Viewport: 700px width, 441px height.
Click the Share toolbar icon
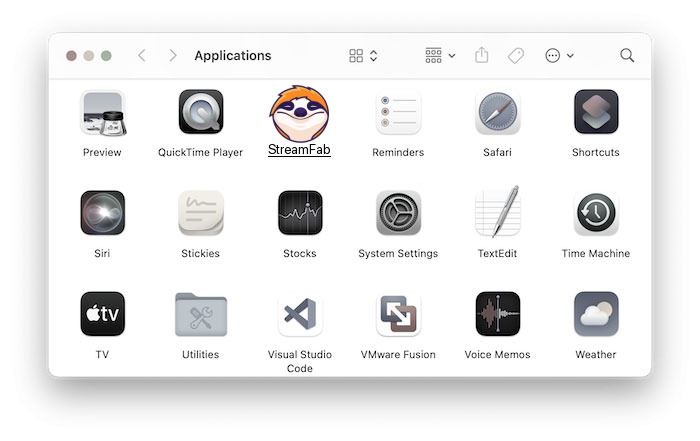(481, 55)
